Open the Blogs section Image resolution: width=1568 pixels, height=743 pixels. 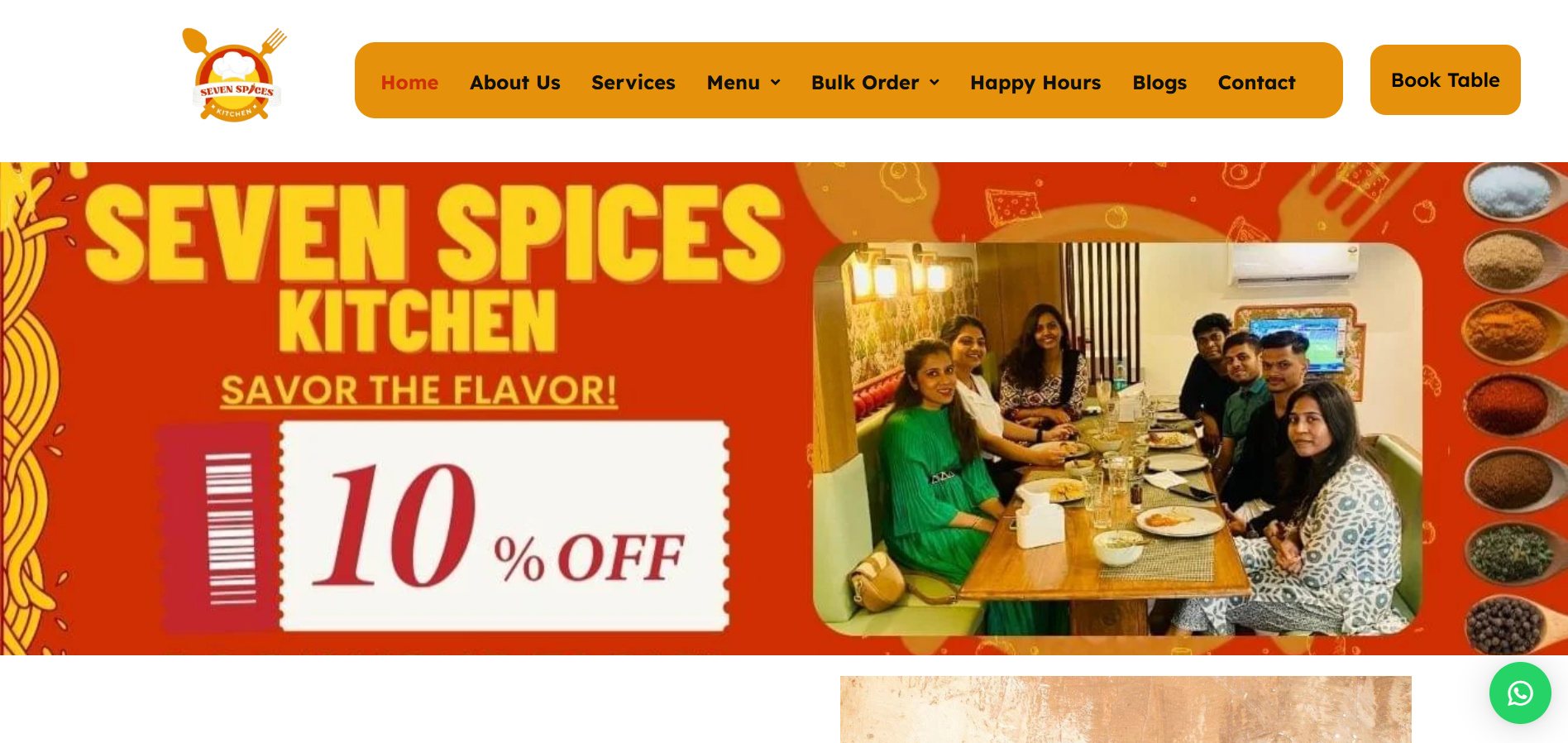pyautogui.click(x=1159, y=83)
